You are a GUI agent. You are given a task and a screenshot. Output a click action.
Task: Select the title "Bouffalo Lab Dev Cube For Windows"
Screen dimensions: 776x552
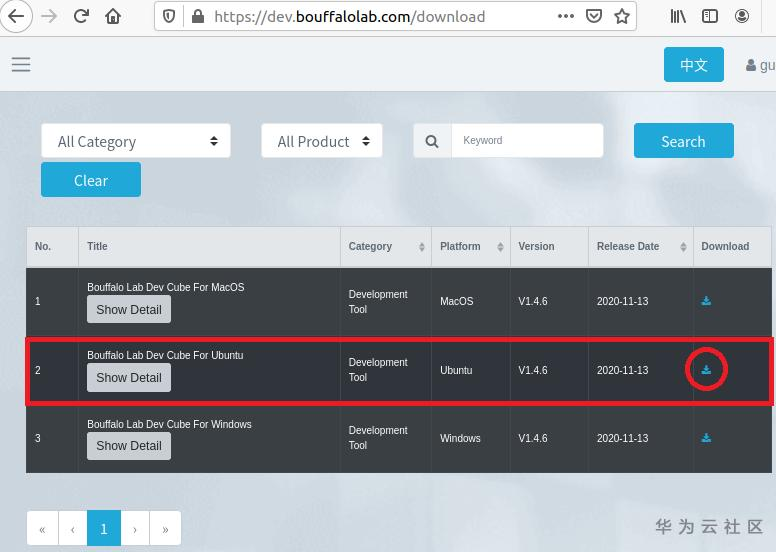point(169,424)
